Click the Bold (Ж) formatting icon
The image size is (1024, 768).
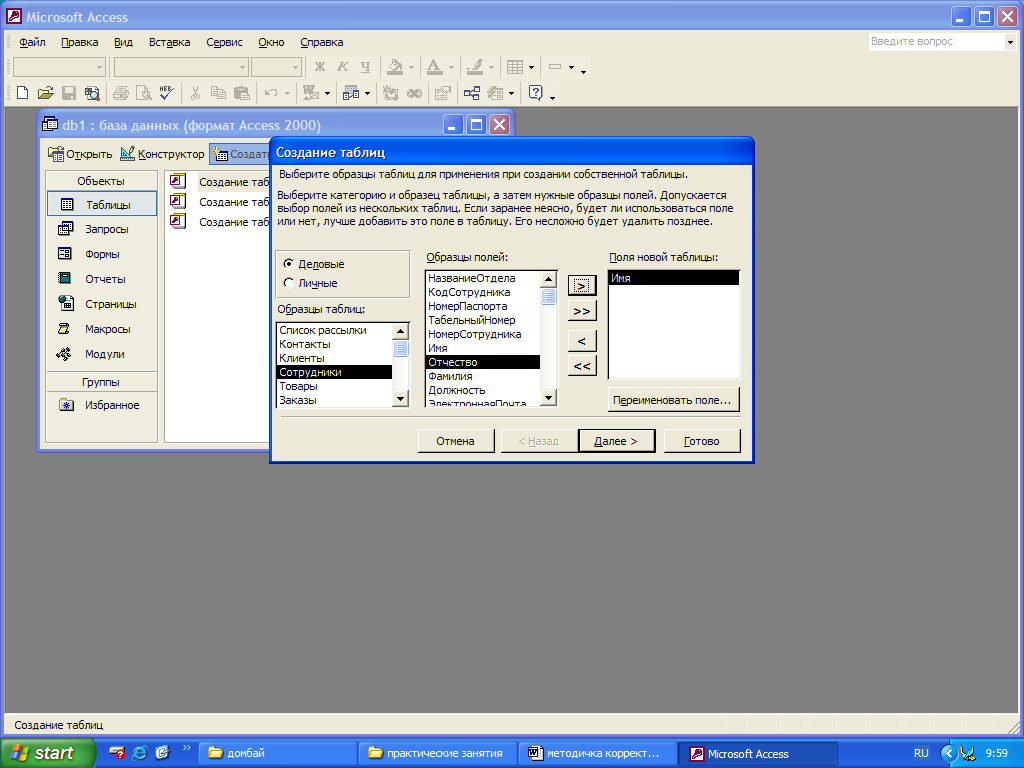319,67
